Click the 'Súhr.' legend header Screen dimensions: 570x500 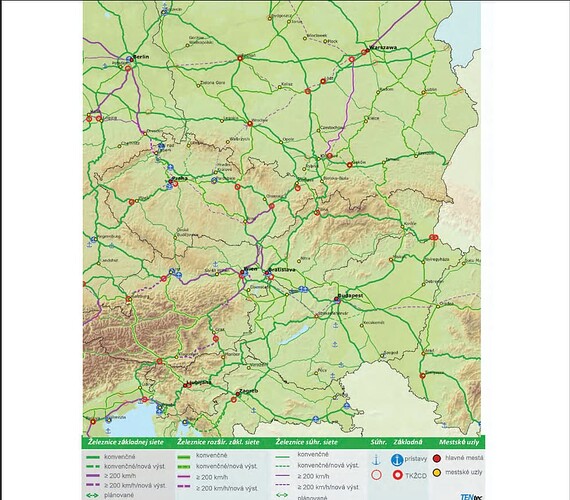[x=378, y=442]
